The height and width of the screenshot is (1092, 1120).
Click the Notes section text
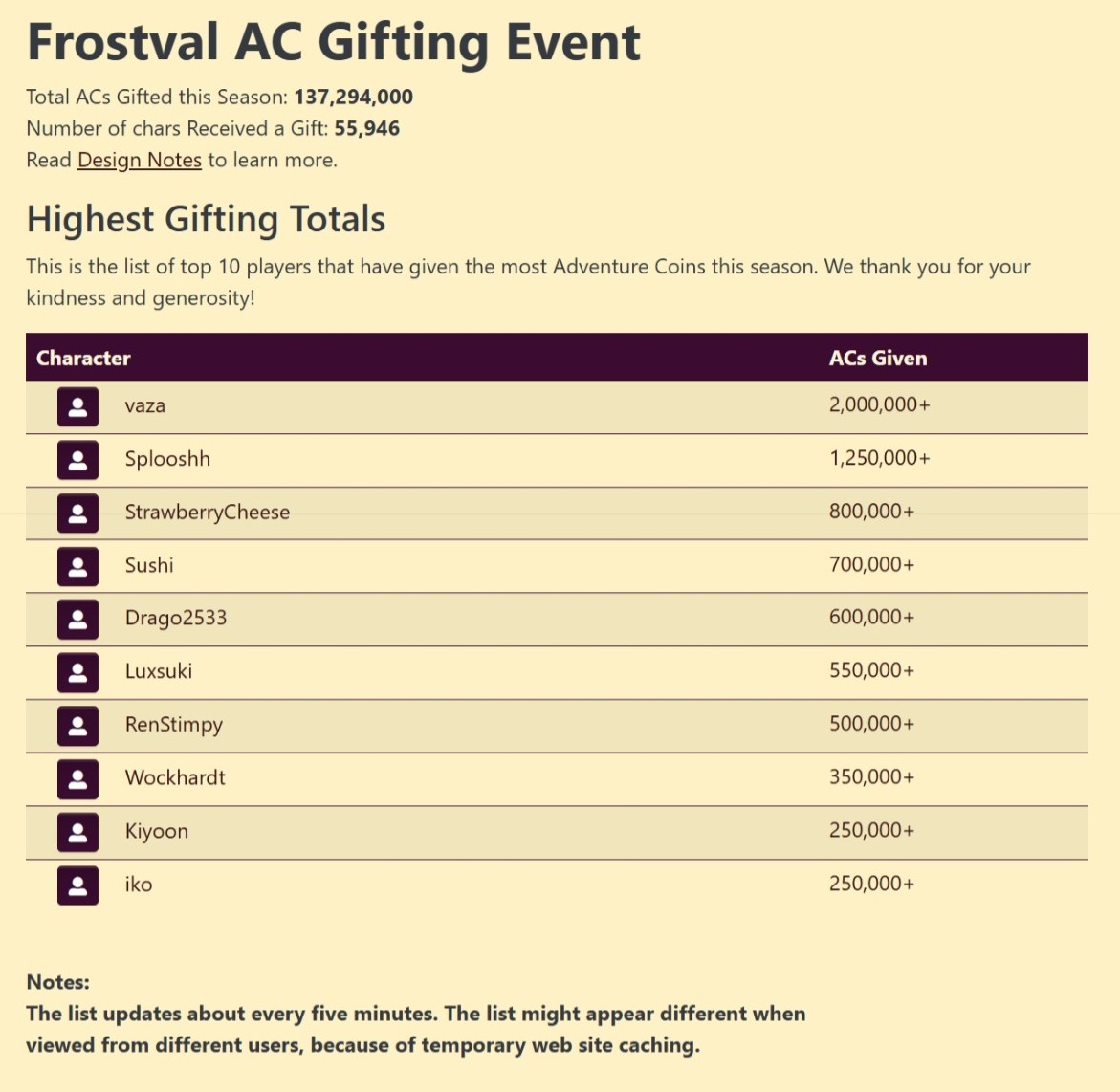pyautogui.click(x=416, y=1014)
